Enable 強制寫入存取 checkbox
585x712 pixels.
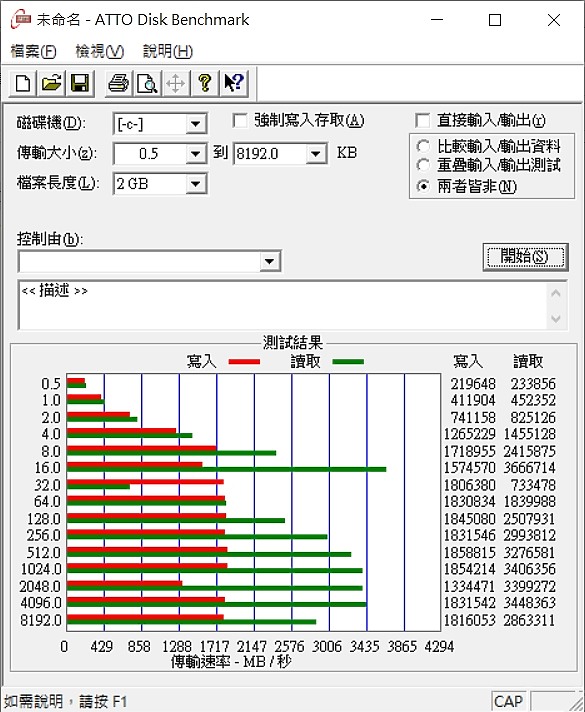coord(240,121)
